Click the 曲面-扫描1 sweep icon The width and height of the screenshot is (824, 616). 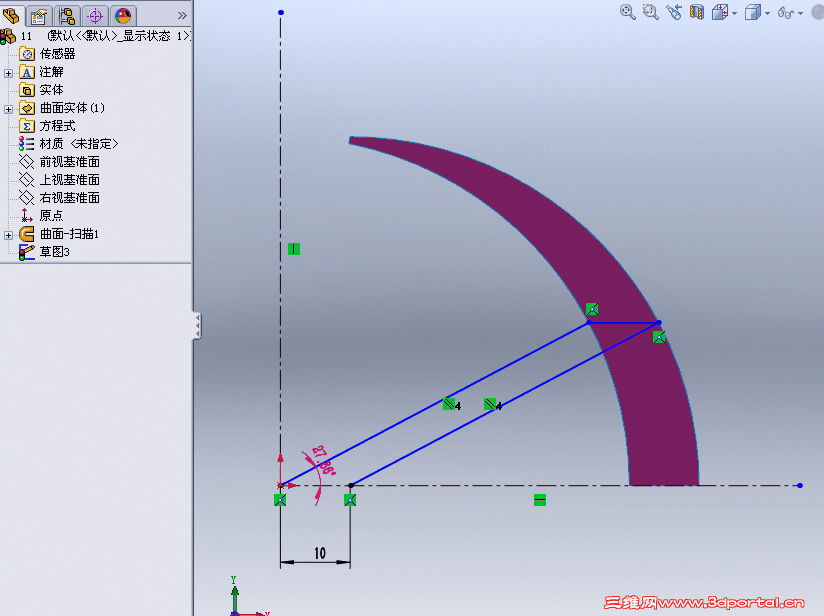(x=27, y=234)
